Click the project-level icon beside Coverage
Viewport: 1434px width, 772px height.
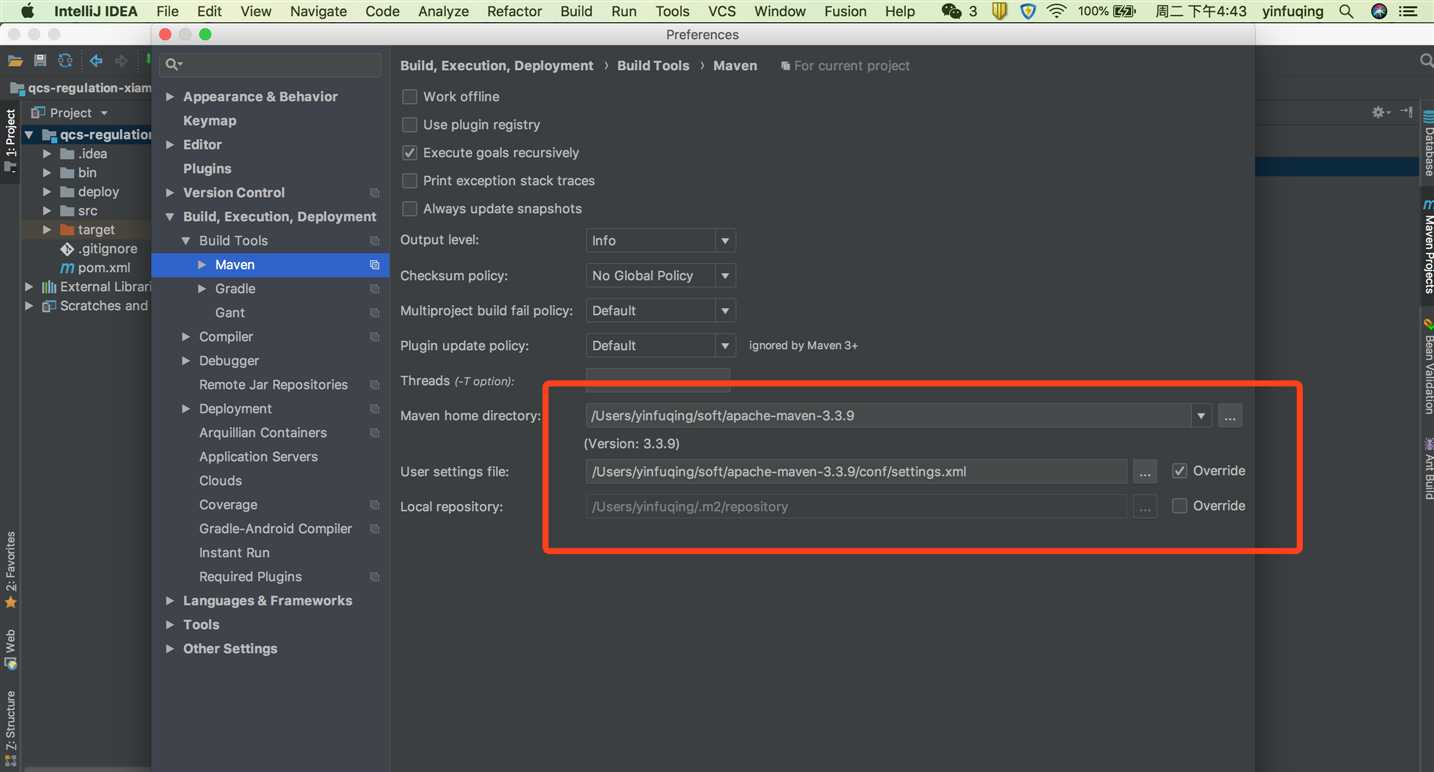[x=374, y=505]
